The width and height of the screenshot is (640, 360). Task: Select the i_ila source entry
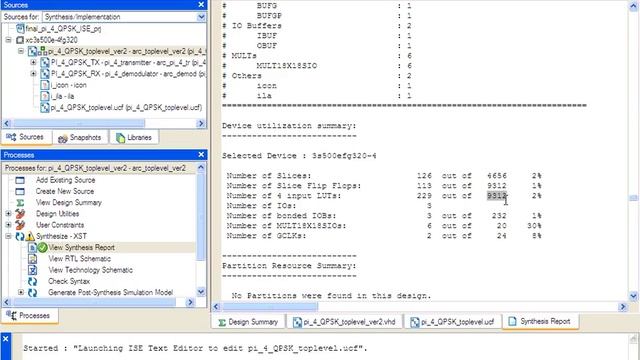62,96
